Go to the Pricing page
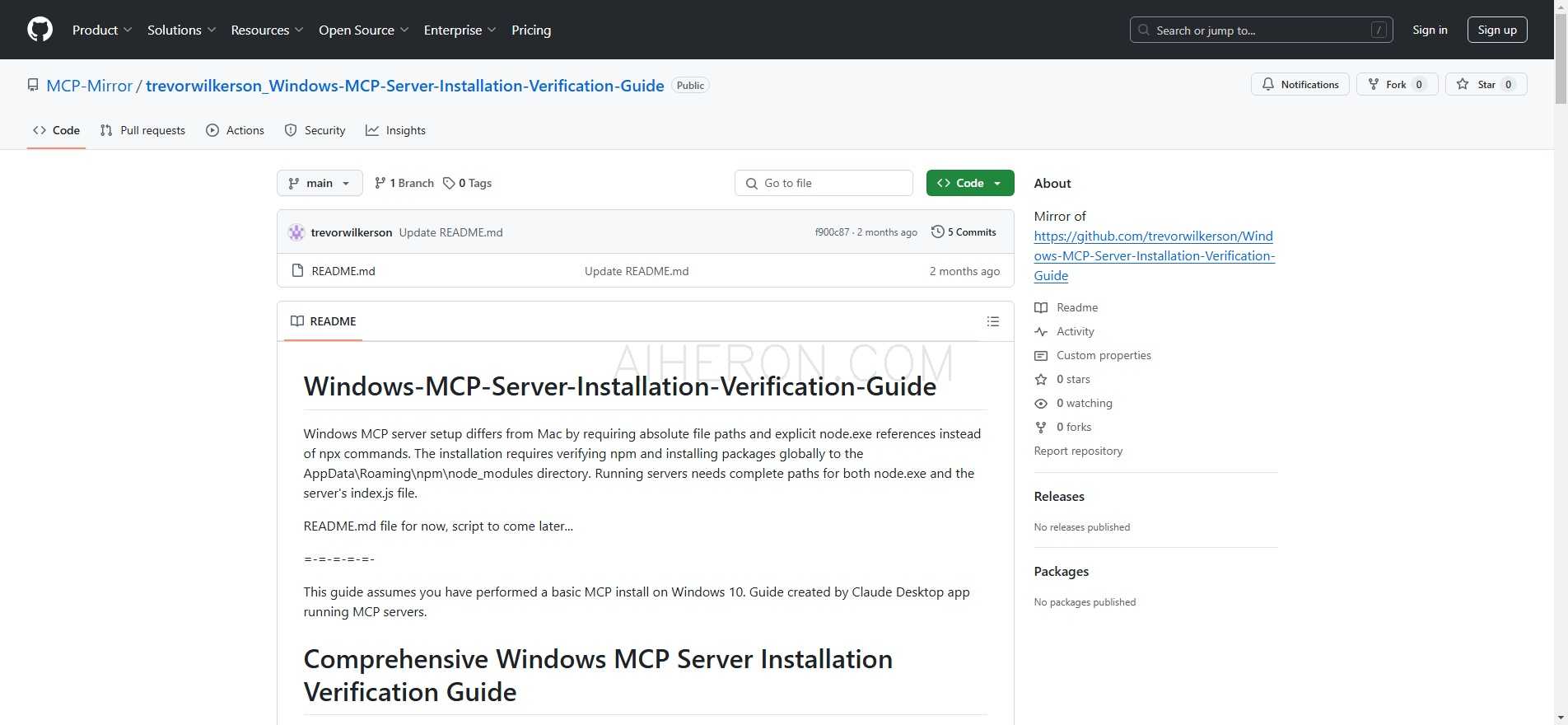Screen dimensions: 1568x725 tap(531, 30)
